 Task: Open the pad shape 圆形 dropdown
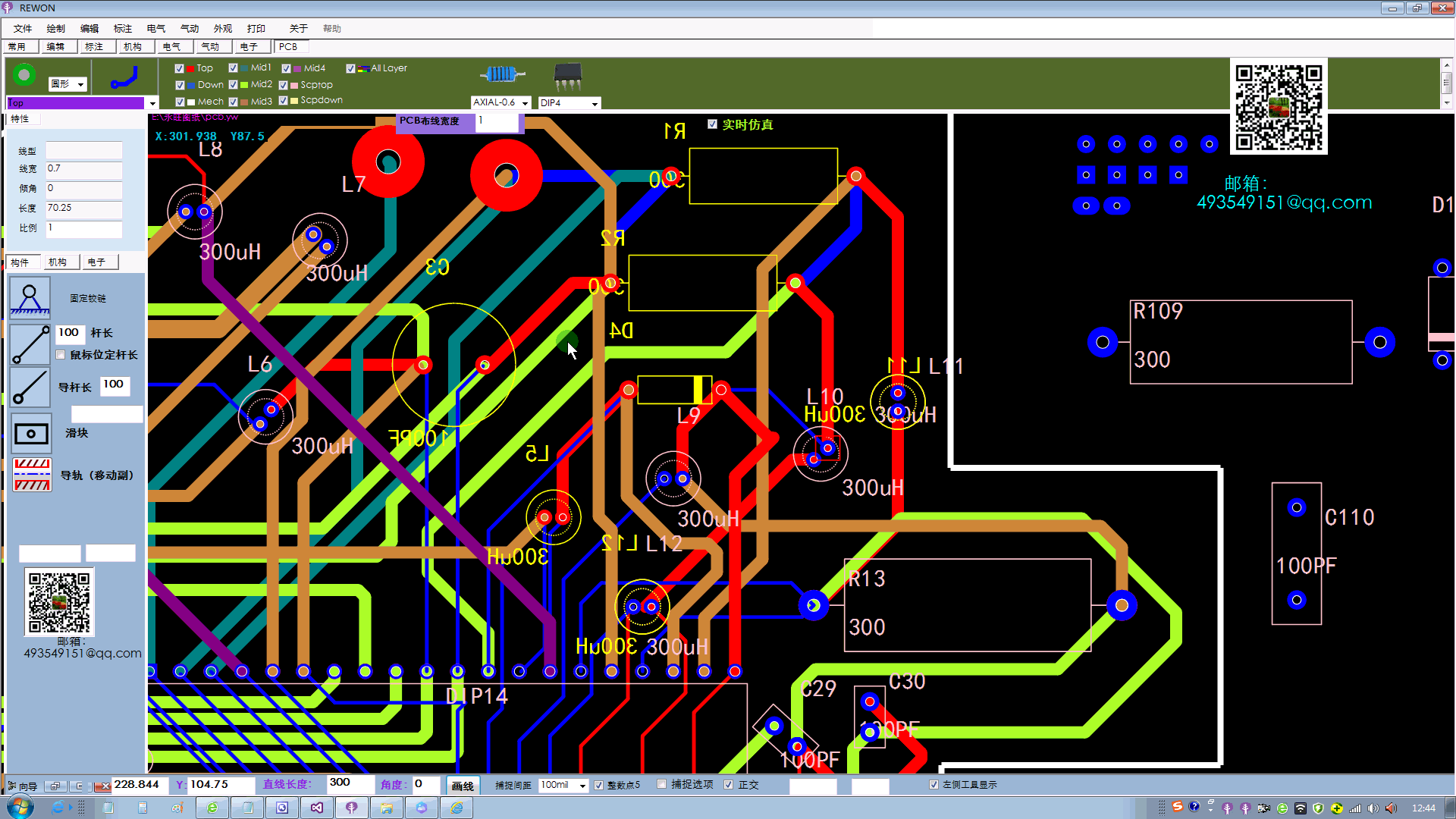[x=80, y=84]
